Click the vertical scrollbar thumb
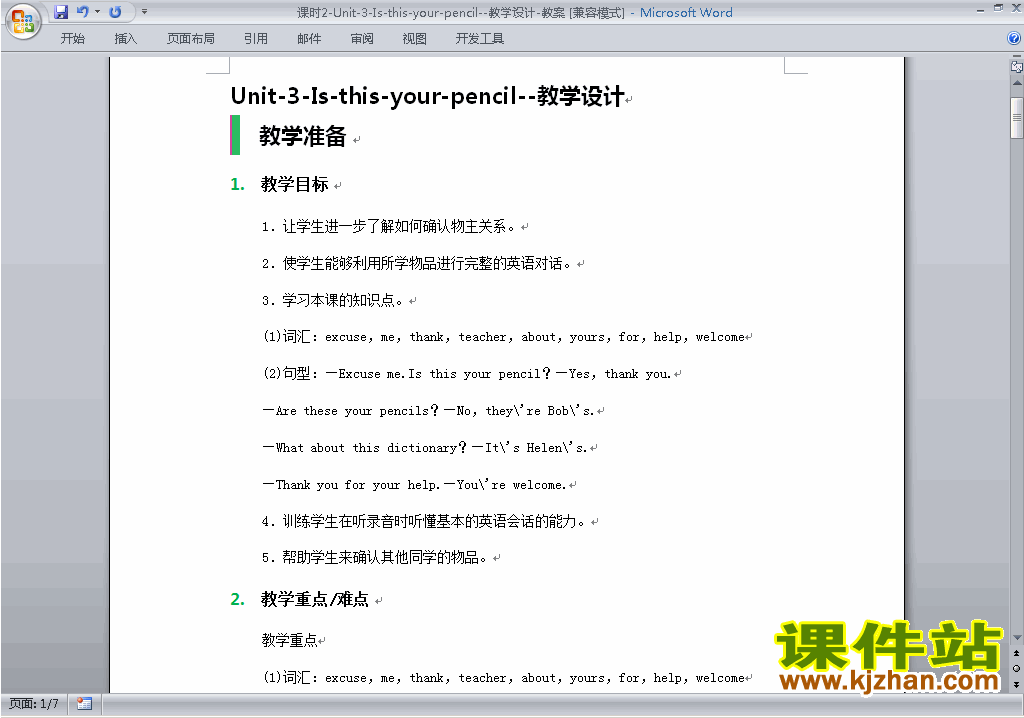This screenshot has height=718, width=1024. [x=1017, y=118]
